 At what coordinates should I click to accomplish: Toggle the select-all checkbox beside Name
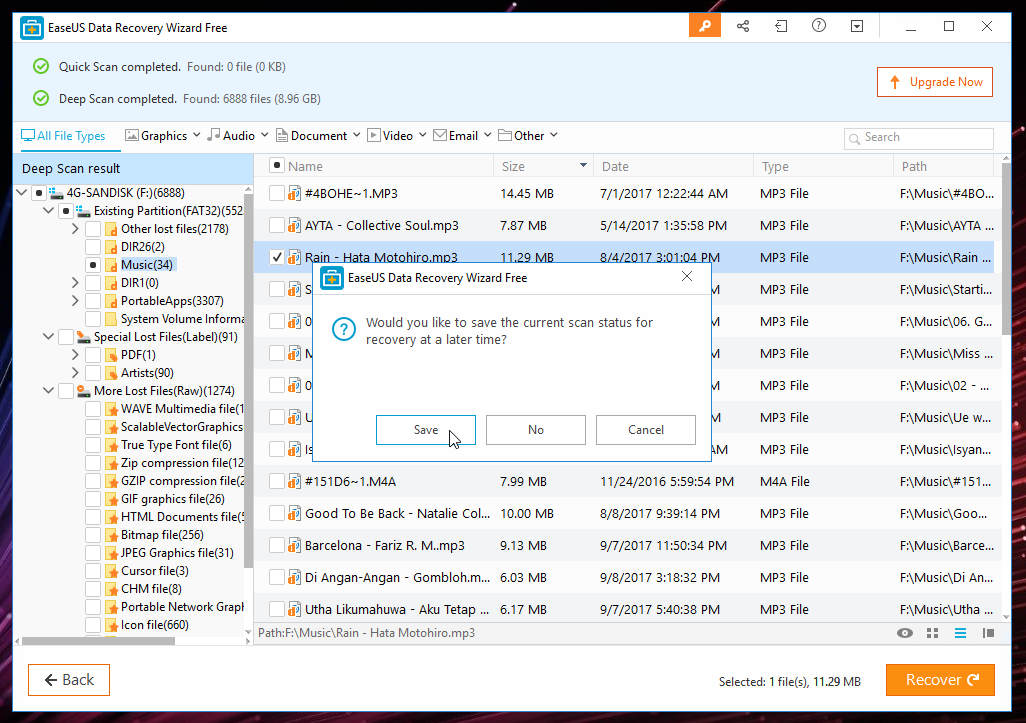click(277, 166)
